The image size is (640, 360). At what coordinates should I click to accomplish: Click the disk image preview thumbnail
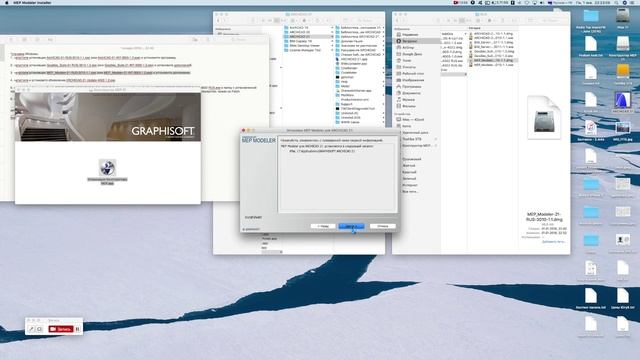coord(544,118)
